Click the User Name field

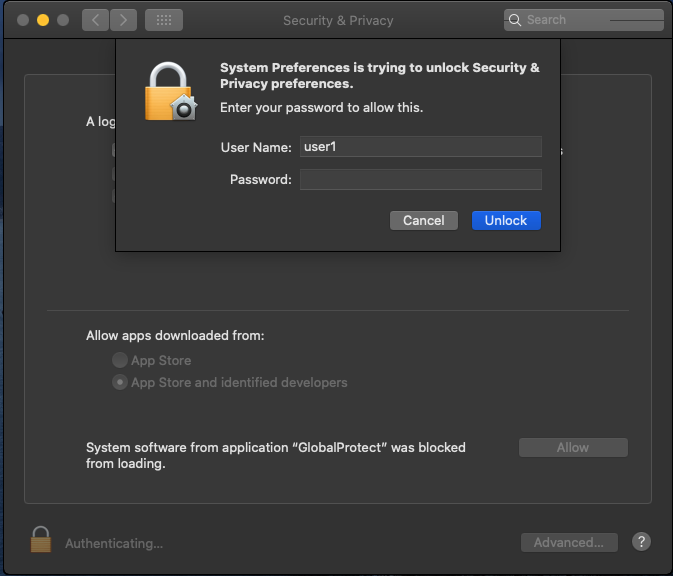[x=420, y=147]
